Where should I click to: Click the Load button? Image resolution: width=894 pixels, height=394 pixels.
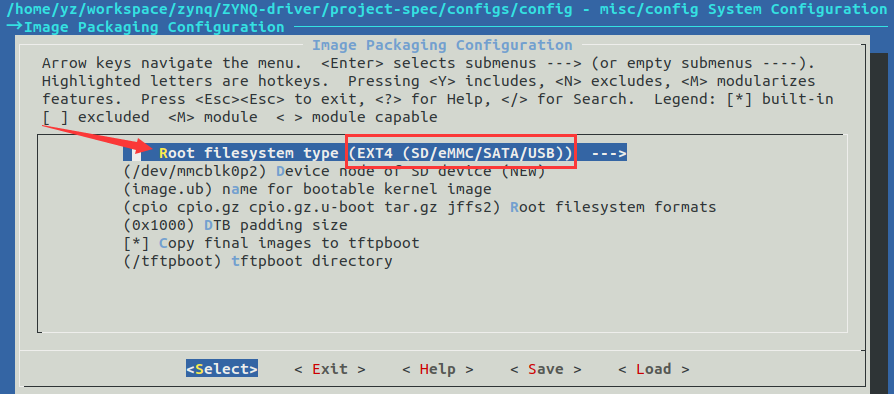pos(653,369)
